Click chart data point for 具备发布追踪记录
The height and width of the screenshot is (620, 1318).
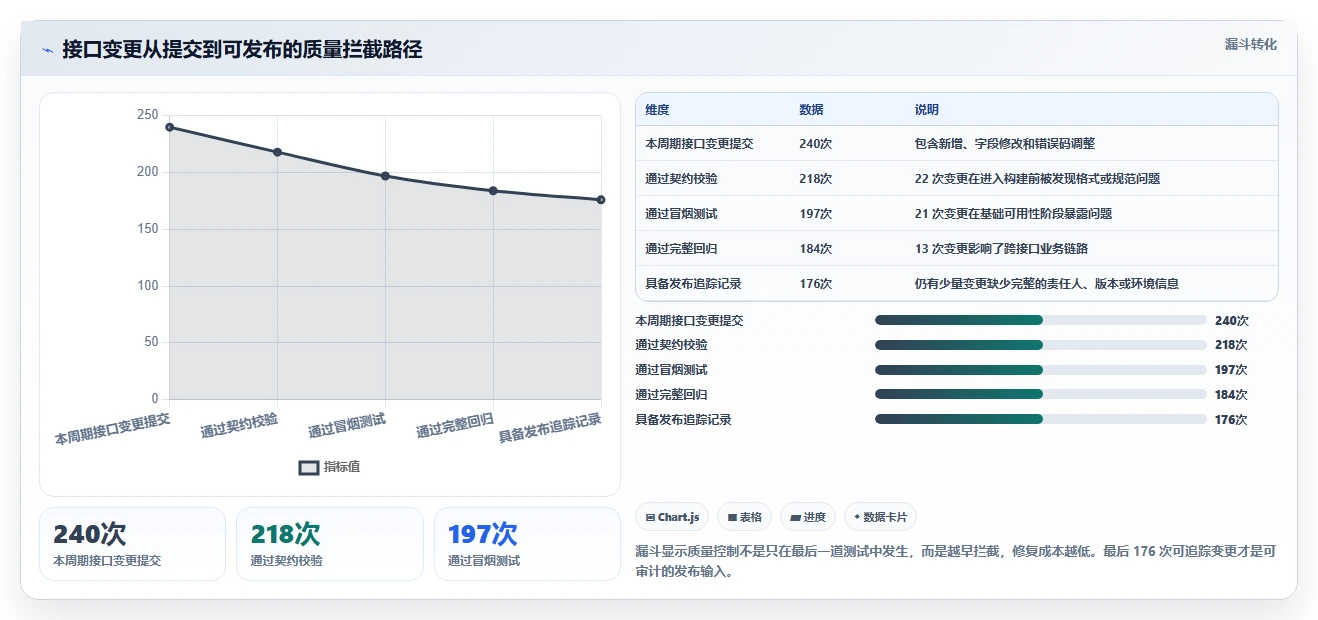pos(601,200)
